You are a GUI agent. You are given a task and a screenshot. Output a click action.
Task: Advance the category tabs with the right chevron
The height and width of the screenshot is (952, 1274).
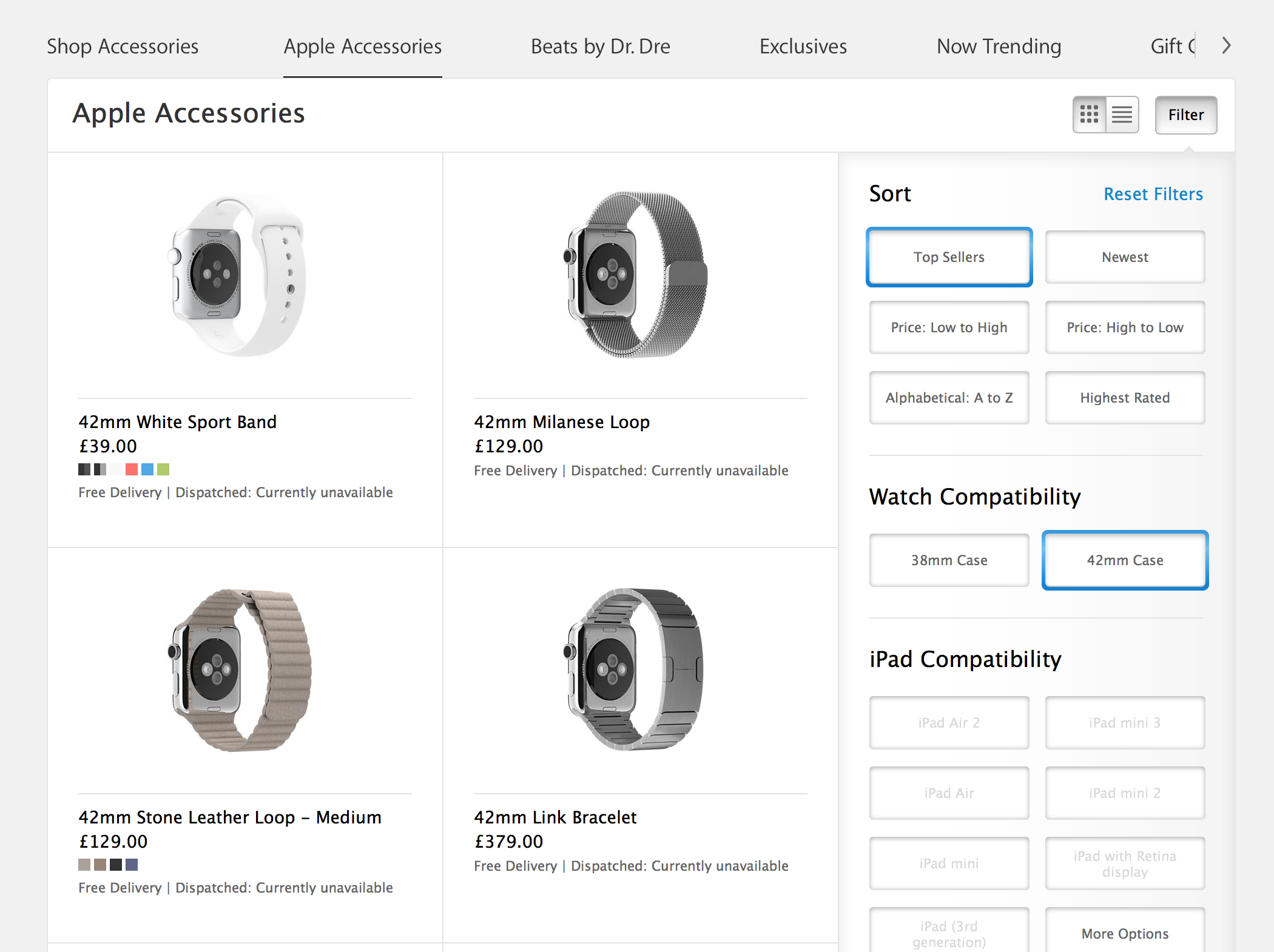1226,45
